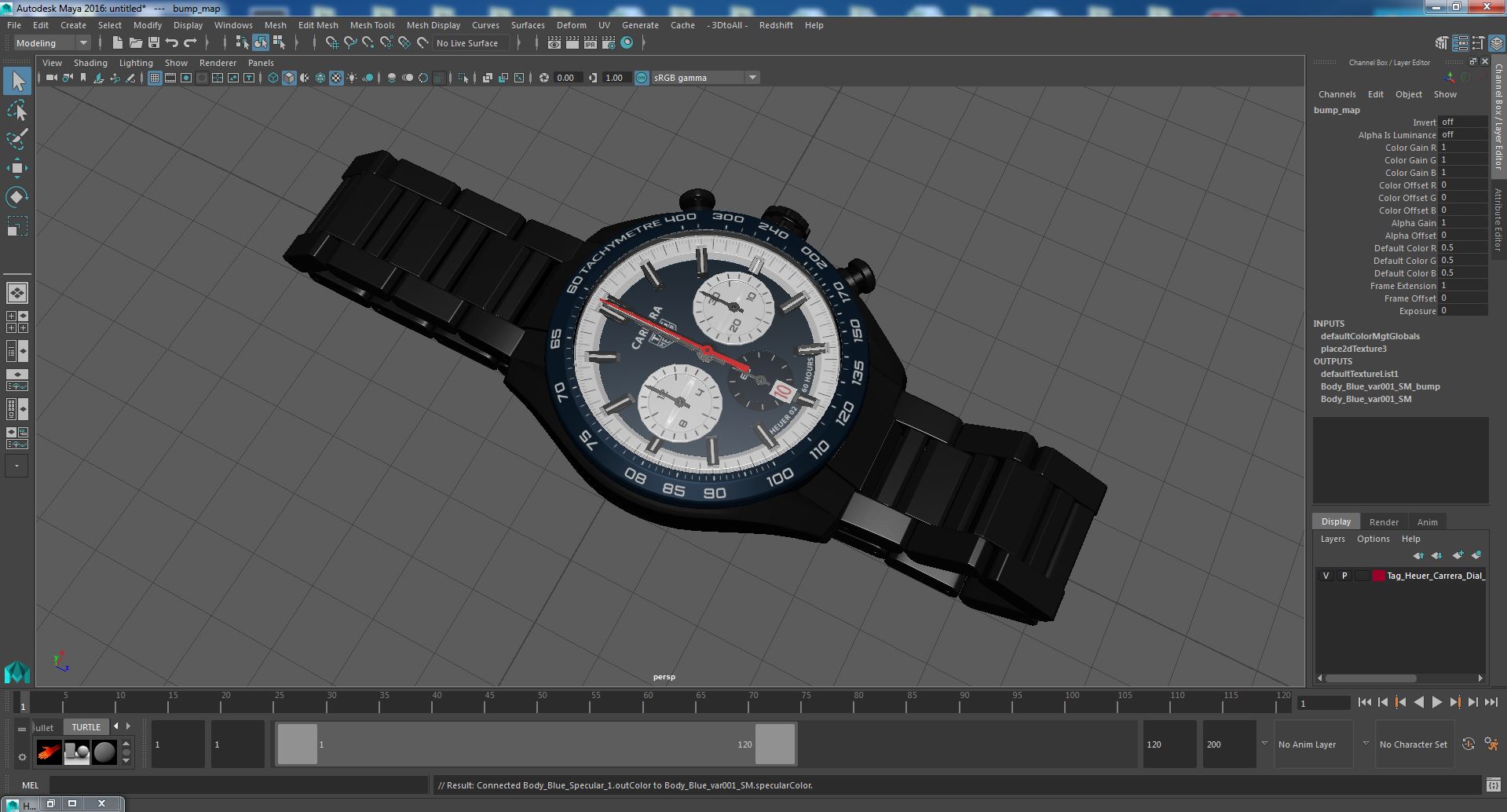Open the viewport Shading menu
The width and height of the screenshot is (1507, 812).
[x=90, y=63]
